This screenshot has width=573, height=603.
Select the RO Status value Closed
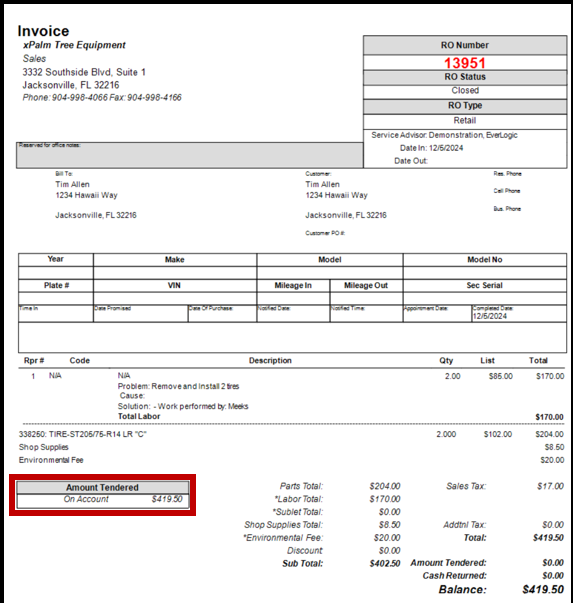465,90
